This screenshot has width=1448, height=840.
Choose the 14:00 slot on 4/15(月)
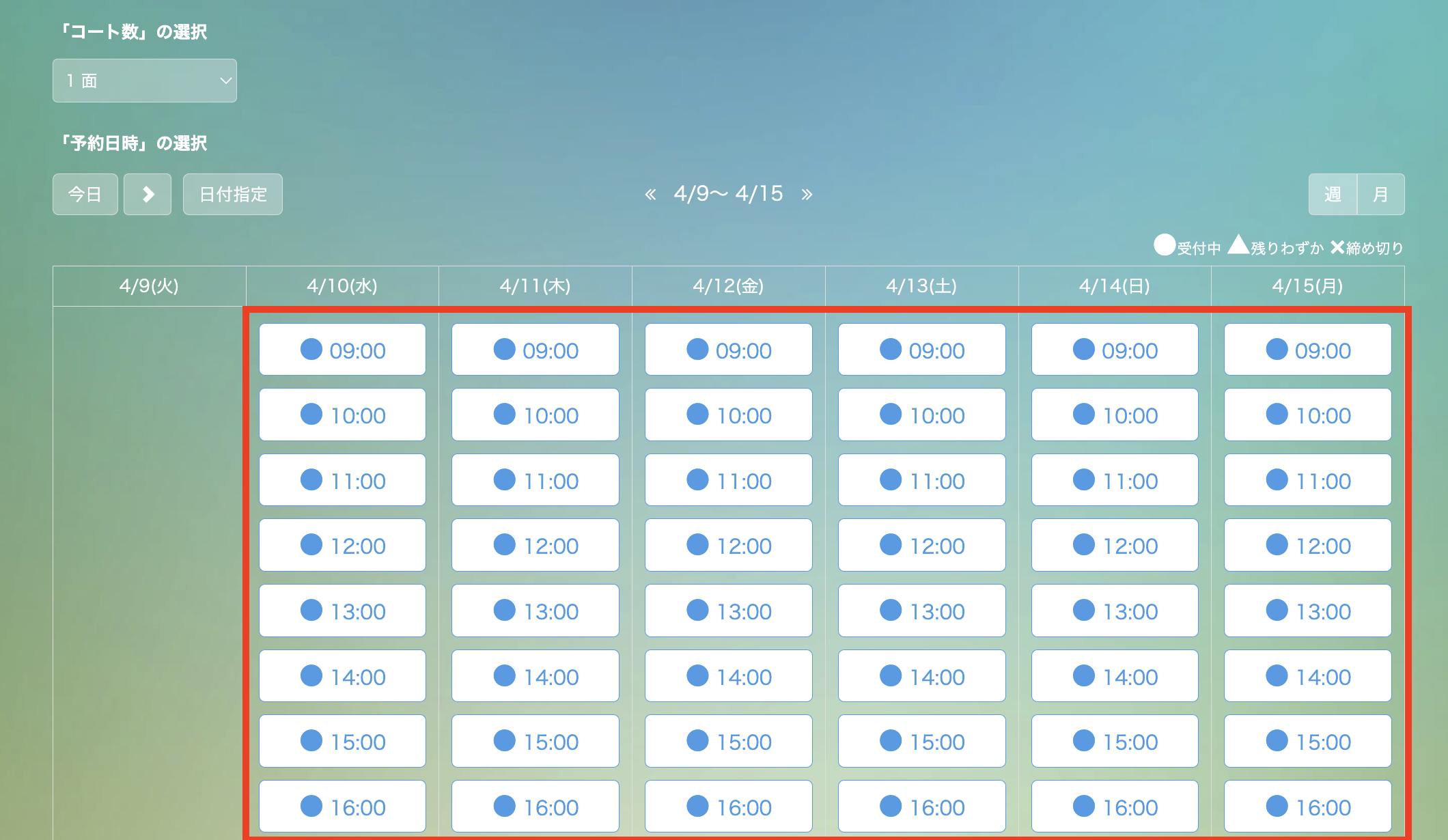click(x=1308, y=676)
